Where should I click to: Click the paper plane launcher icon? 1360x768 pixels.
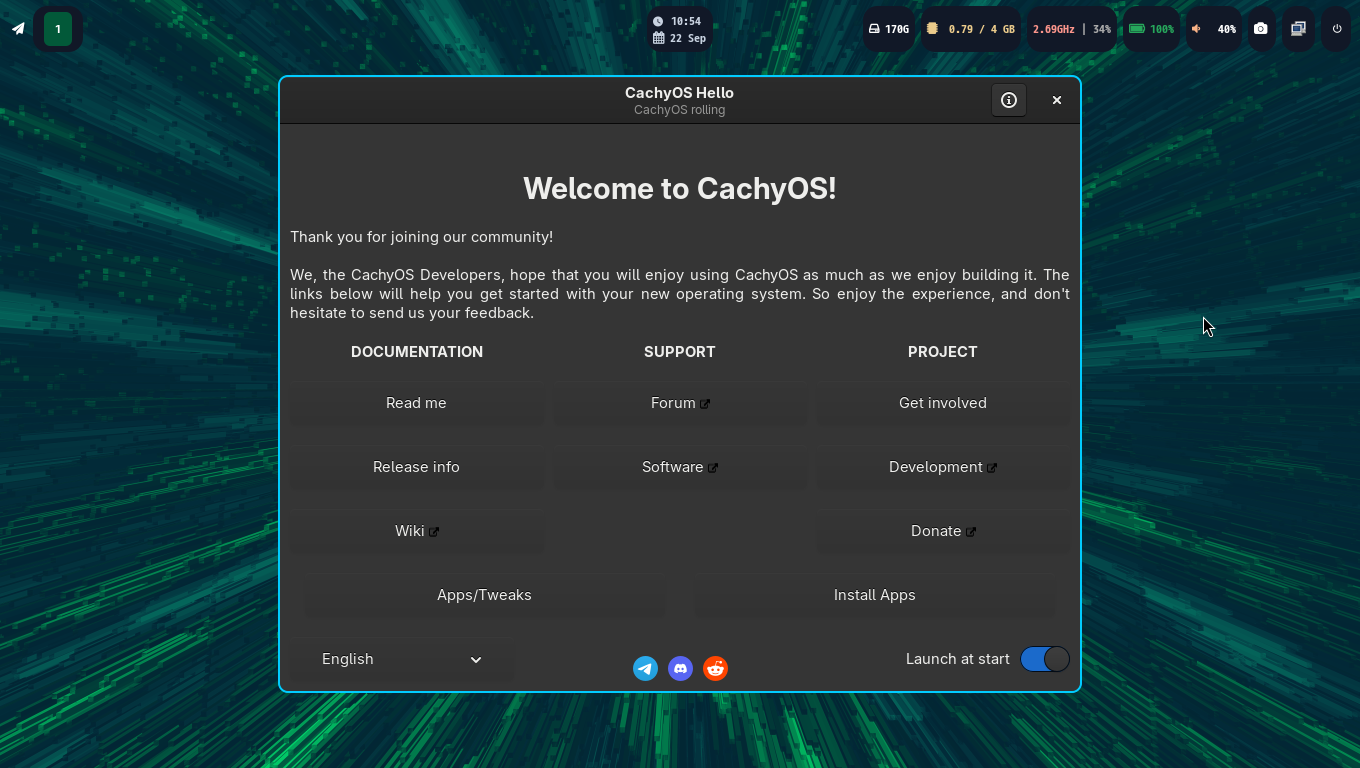click(16, 29)
